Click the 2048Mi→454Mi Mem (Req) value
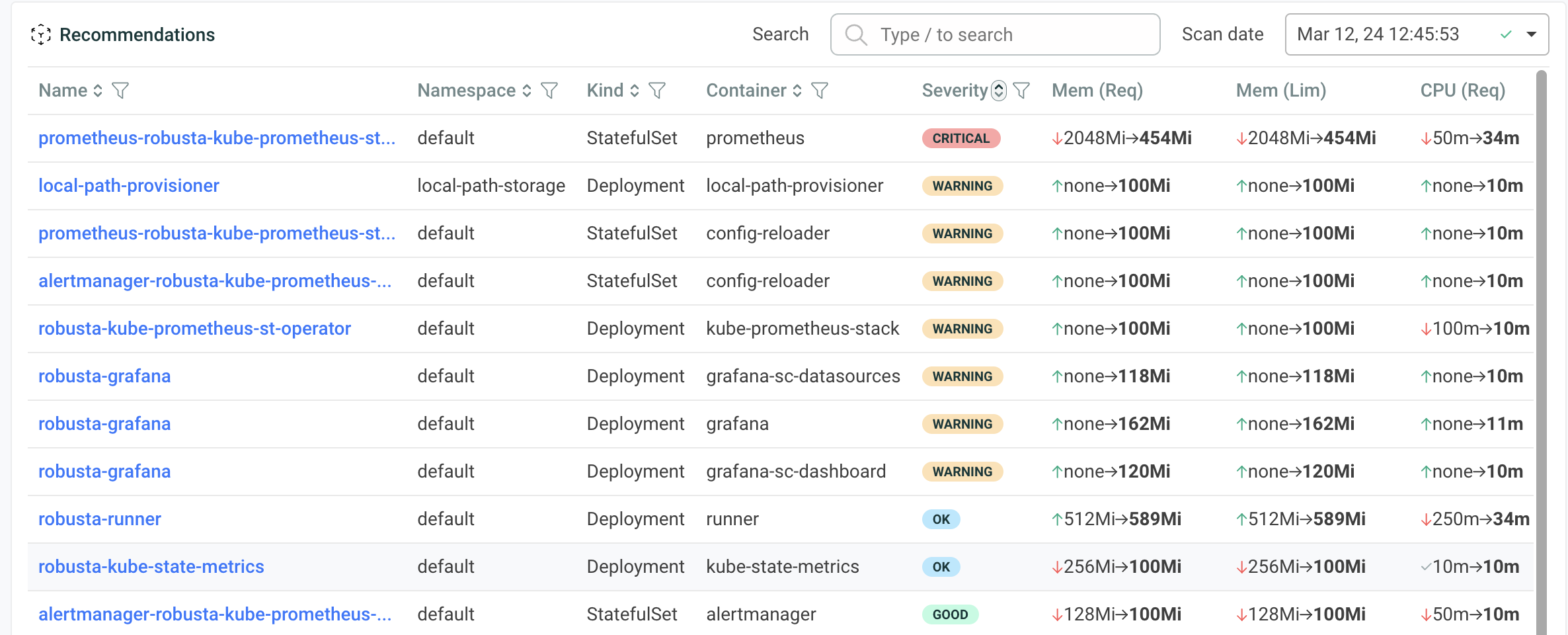 click(1122, 138)
